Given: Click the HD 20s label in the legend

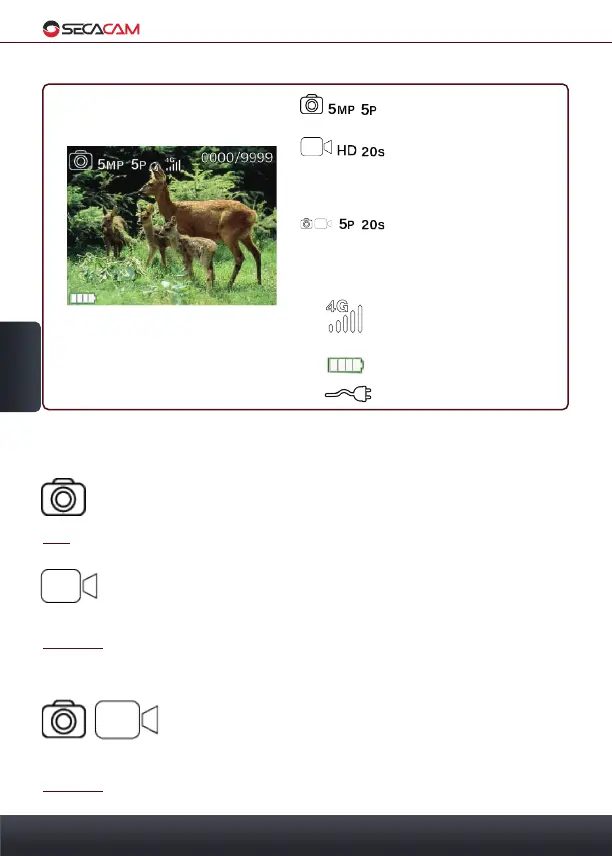Looking at the screenshot, I should (x=361, y=151).
